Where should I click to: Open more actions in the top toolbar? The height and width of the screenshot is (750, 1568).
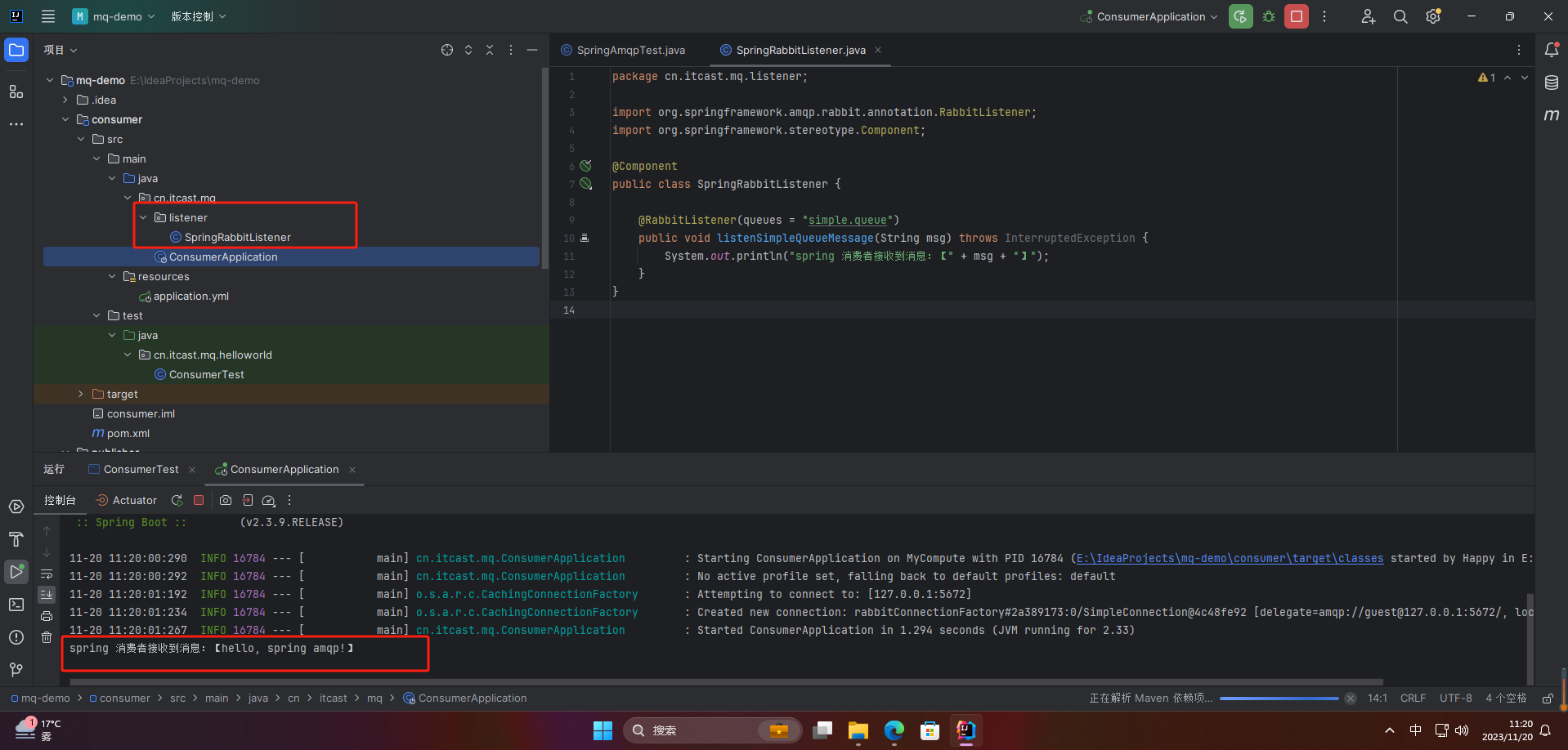coord(1324,16)
